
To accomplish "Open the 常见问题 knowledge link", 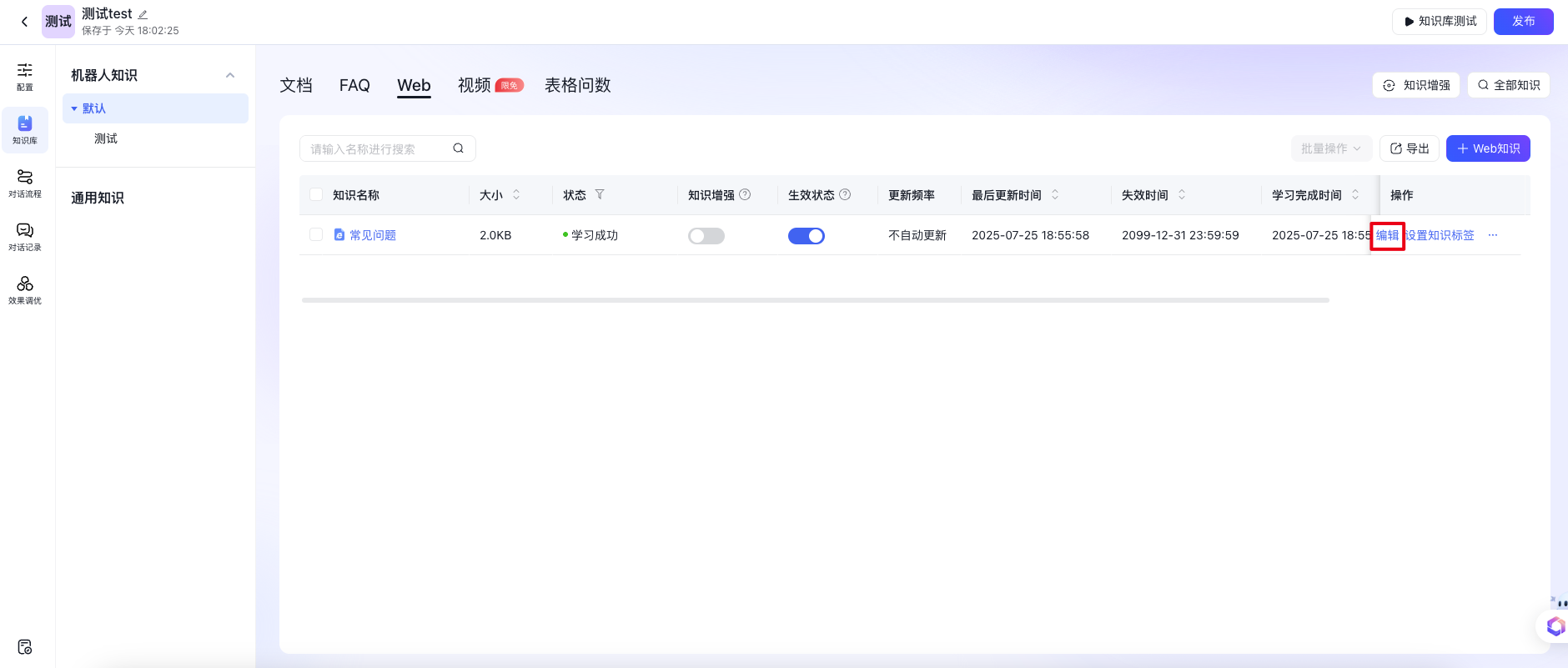I will pos(373,235).
